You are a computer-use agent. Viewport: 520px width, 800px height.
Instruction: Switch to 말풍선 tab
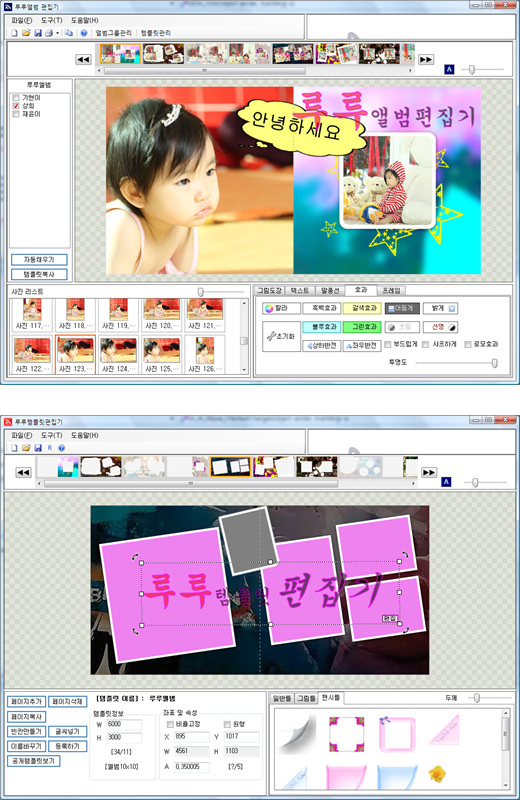(x=330, y=291)
